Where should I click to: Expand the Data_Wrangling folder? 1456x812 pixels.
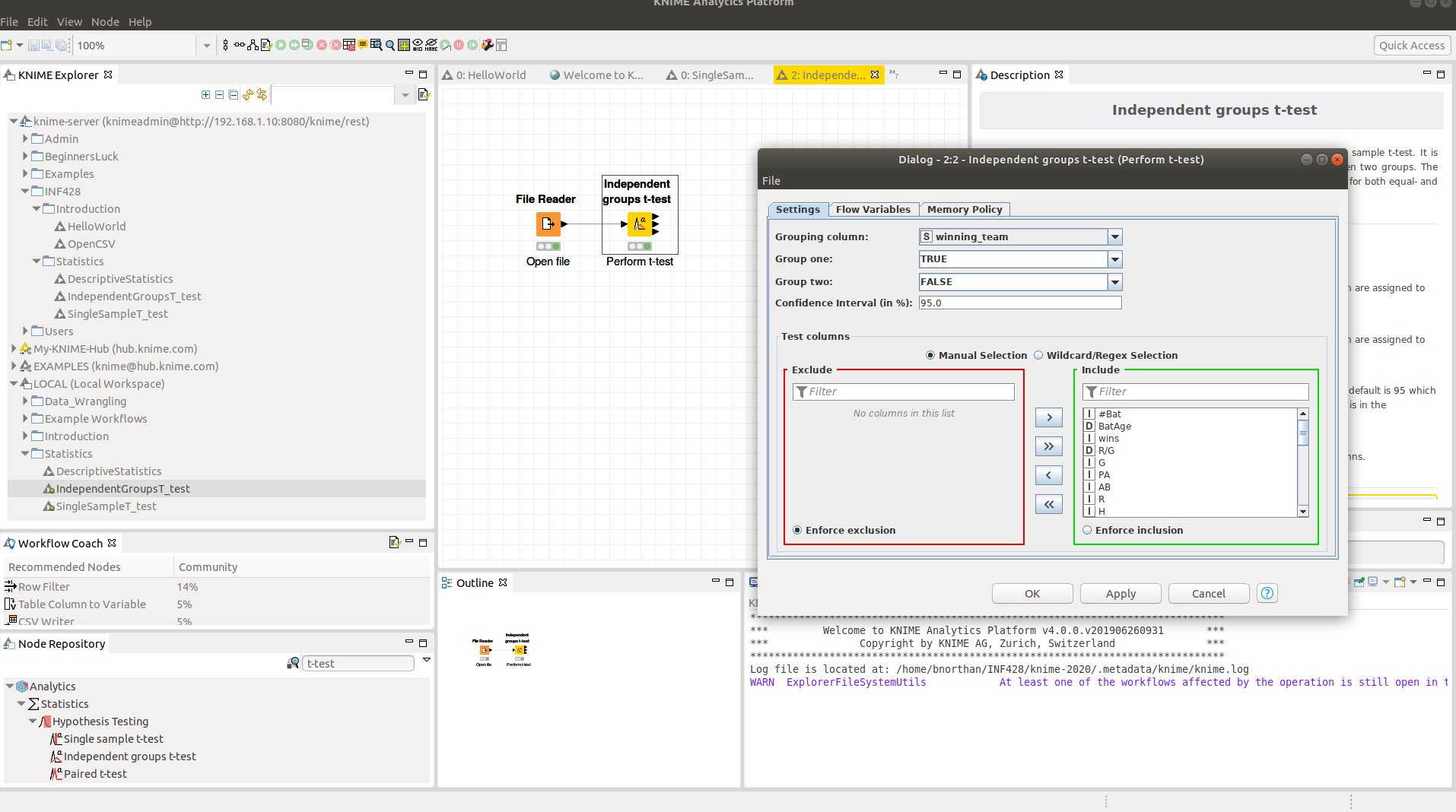click(25, 401)
